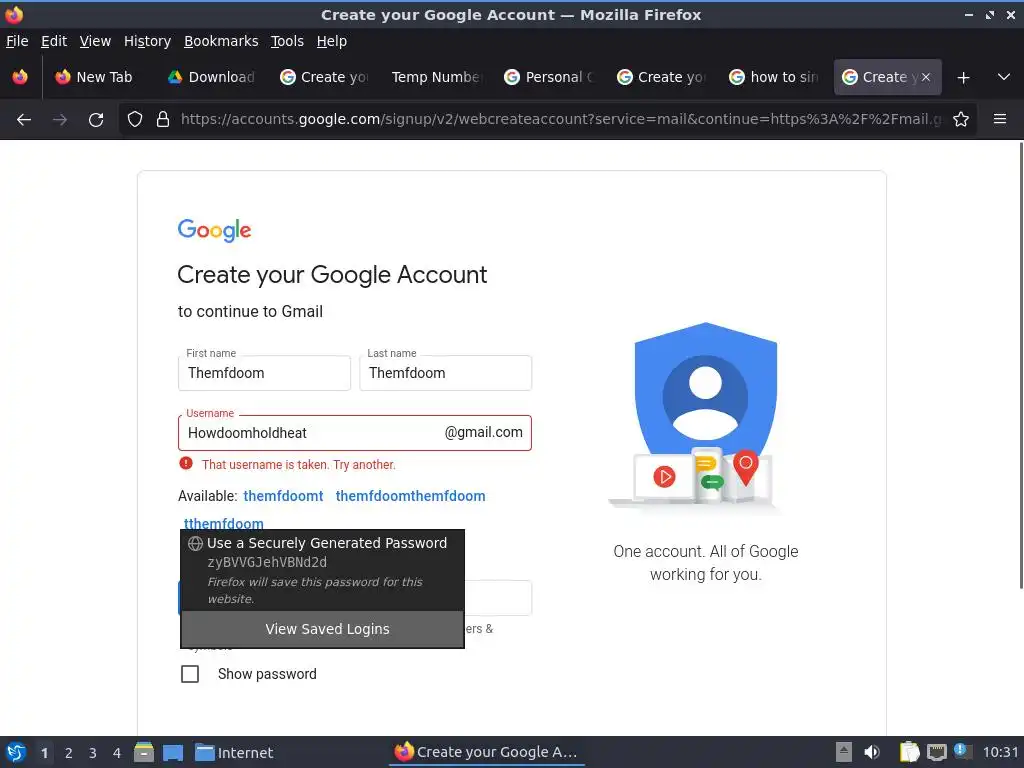1024x768 pixels.
Task: Click the Firefox window taskbar button
Action: tap(487, 752)
